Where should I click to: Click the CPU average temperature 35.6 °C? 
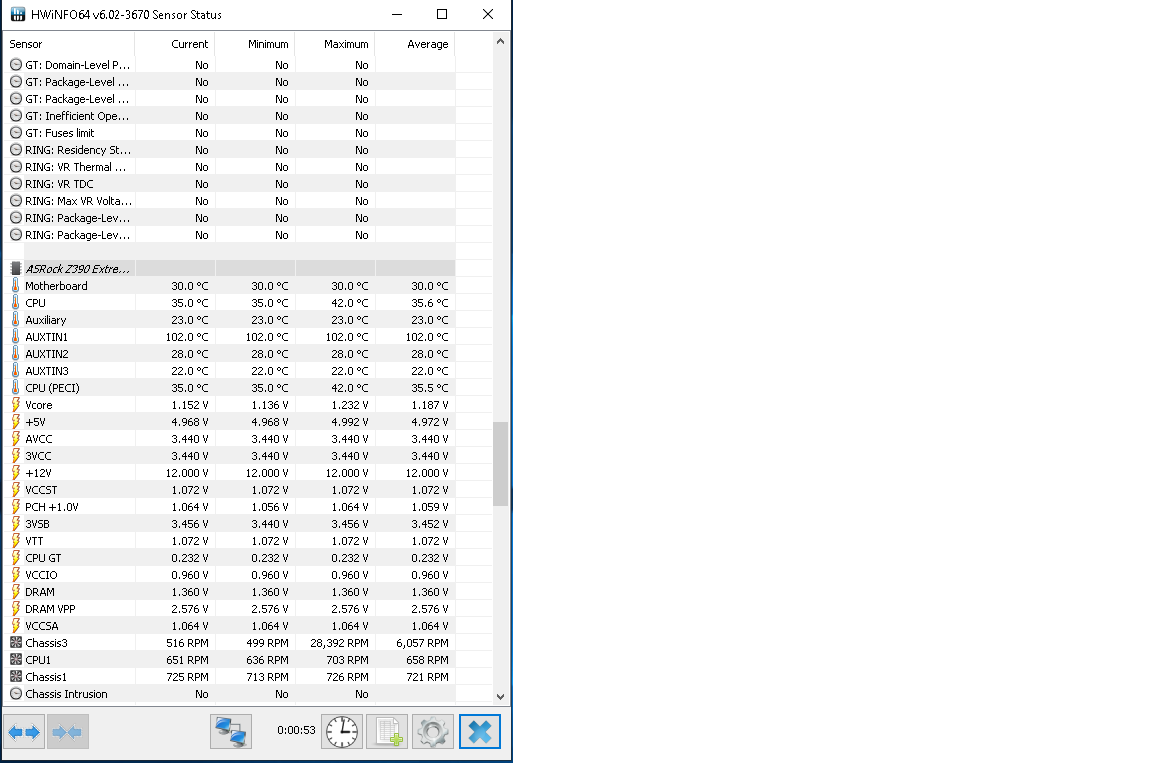(430, 303)
